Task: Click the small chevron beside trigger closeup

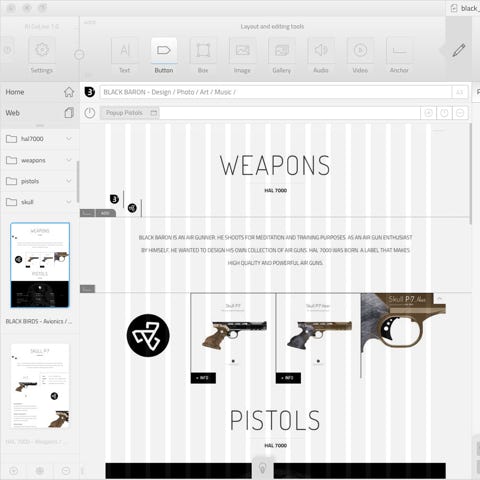Action: 440,298
